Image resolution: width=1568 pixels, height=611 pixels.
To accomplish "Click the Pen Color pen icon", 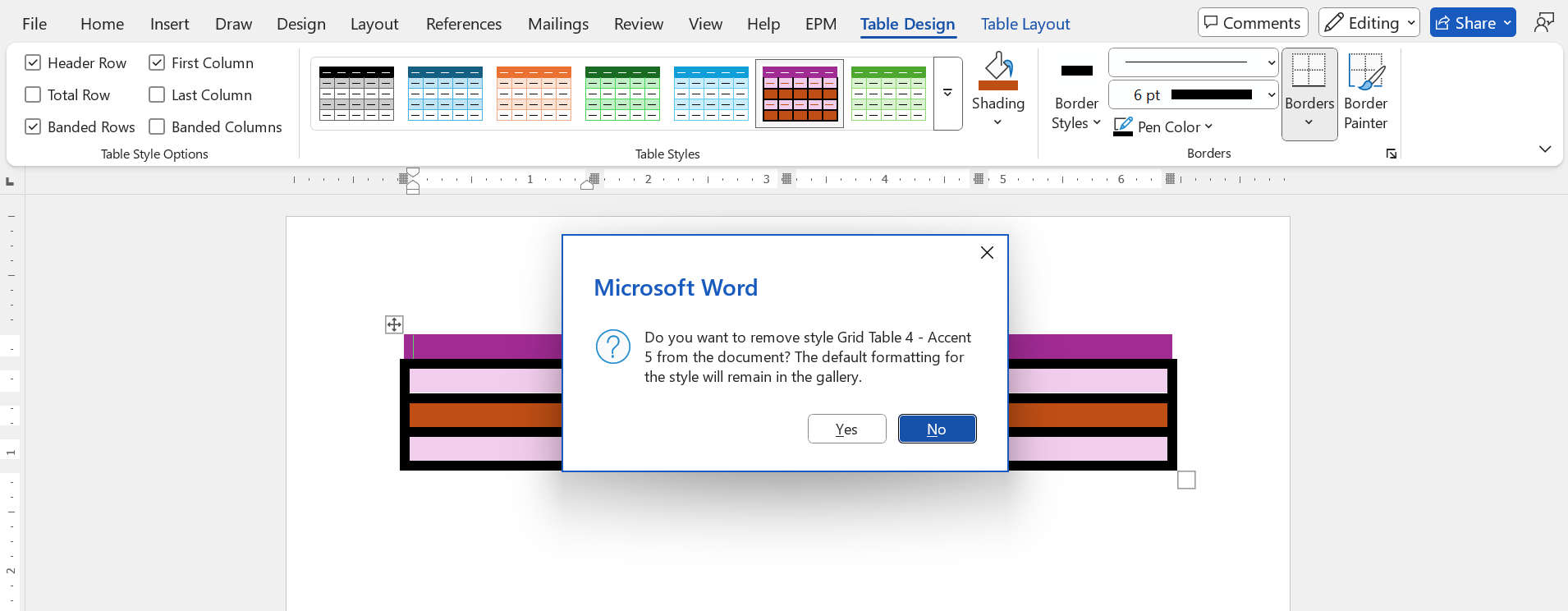I will pyautogui.click(x=1123, y=126).
